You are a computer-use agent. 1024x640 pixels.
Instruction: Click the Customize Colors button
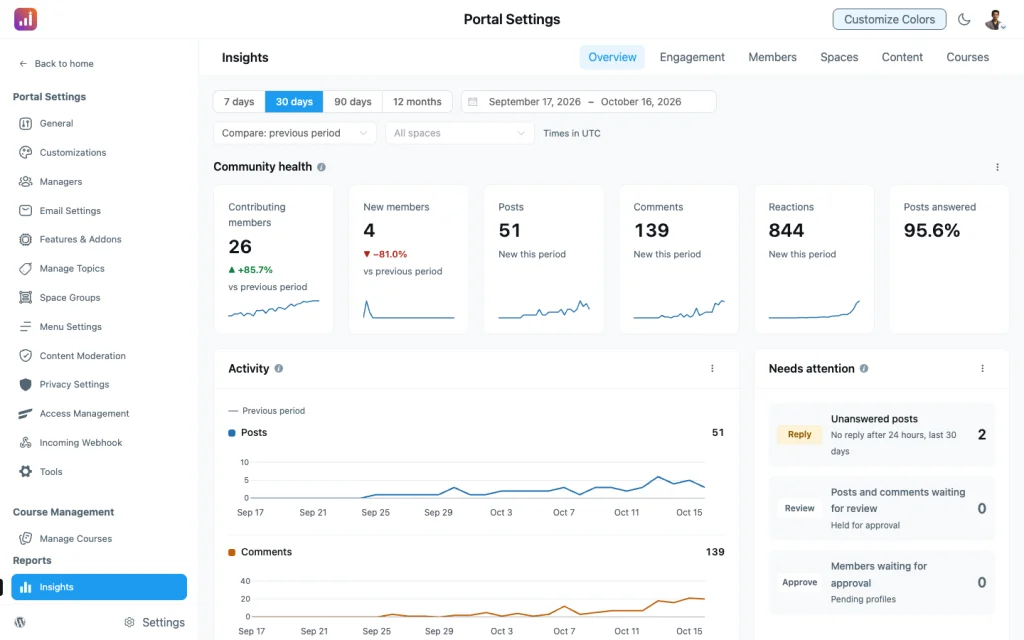[889, 20]
